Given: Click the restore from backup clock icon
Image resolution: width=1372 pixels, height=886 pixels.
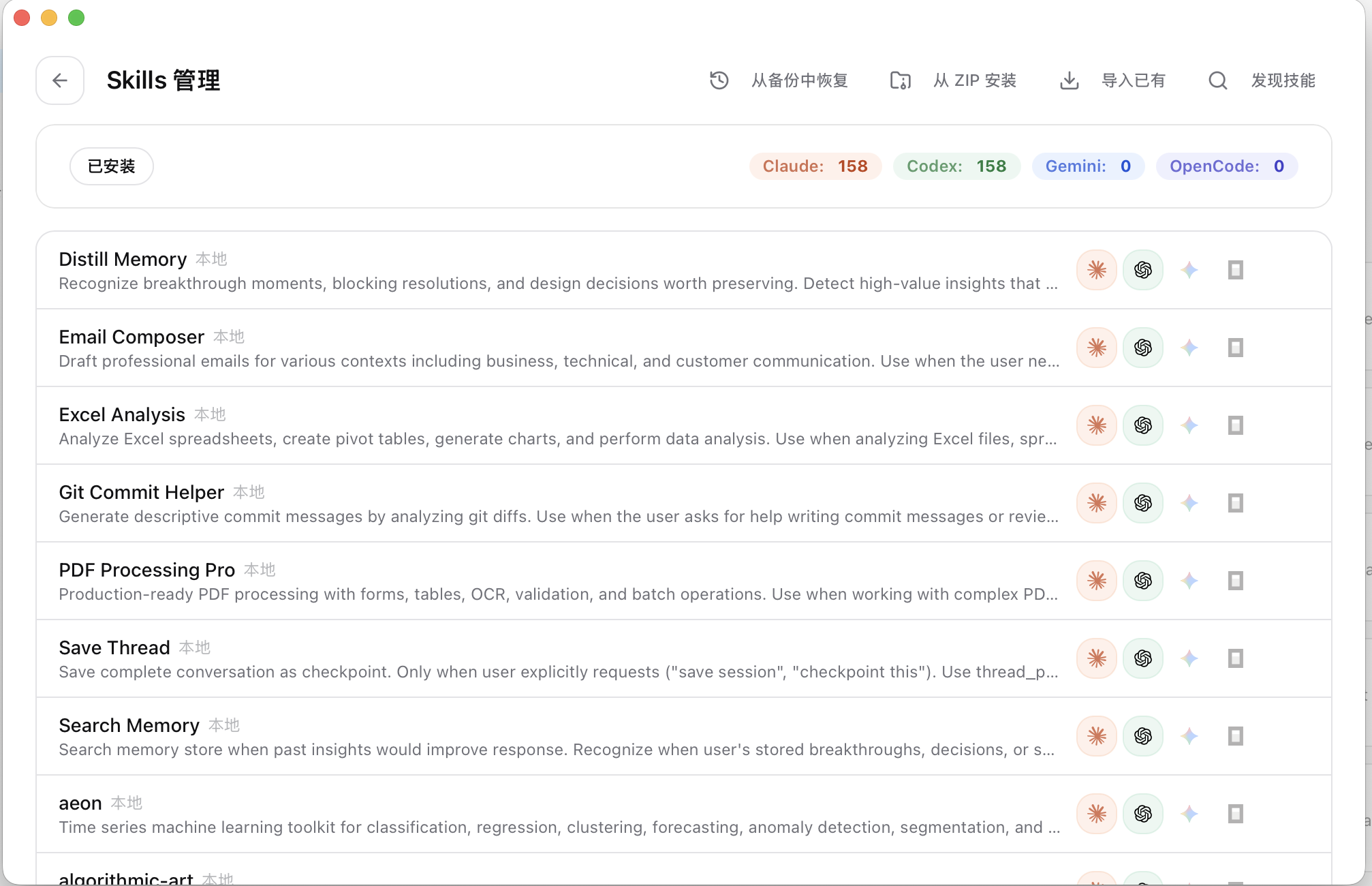Looking at the screenshot, I should click(719, 80).
